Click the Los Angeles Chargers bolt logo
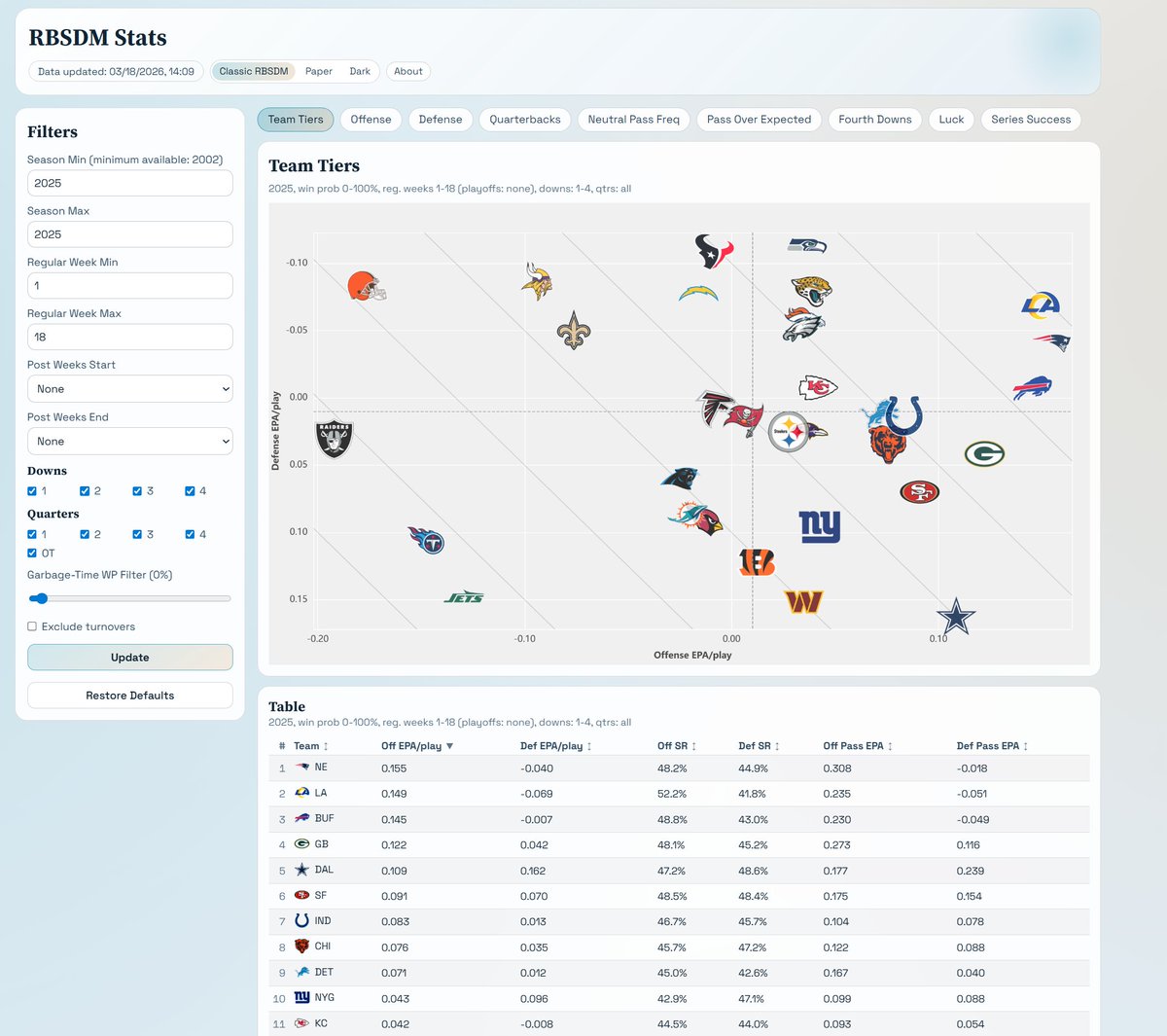Image resolution: width=1167 pixels, height=1036 pixels. (x=698, y=293)
